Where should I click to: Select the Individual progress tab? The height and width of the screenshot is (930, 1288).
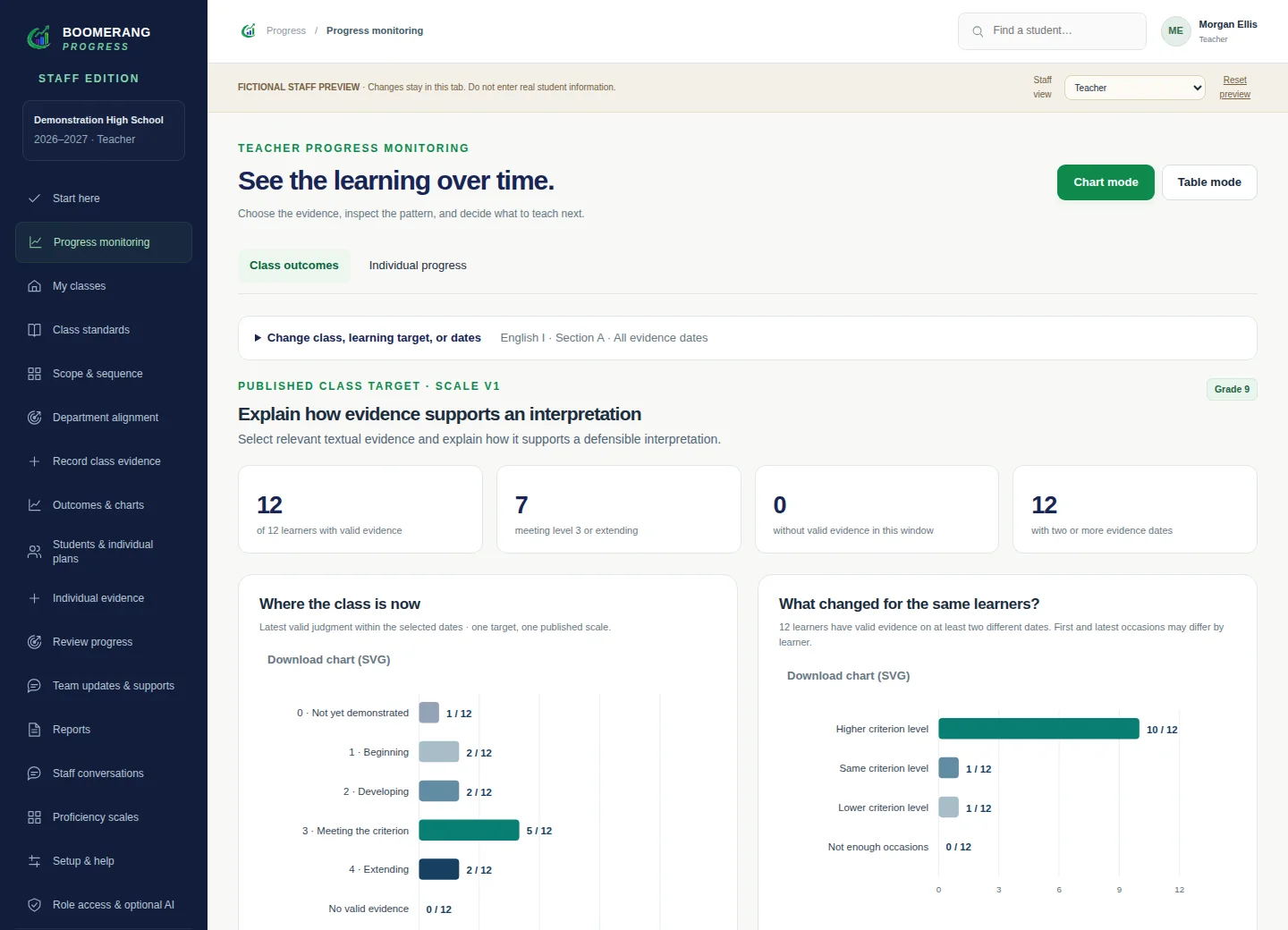(418, 266)
